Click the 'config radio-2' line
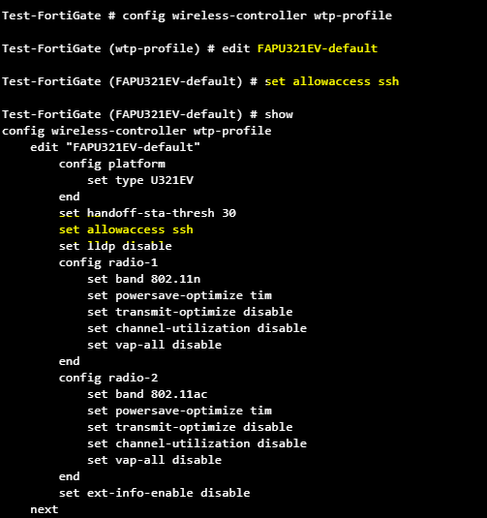 (108, 378)
